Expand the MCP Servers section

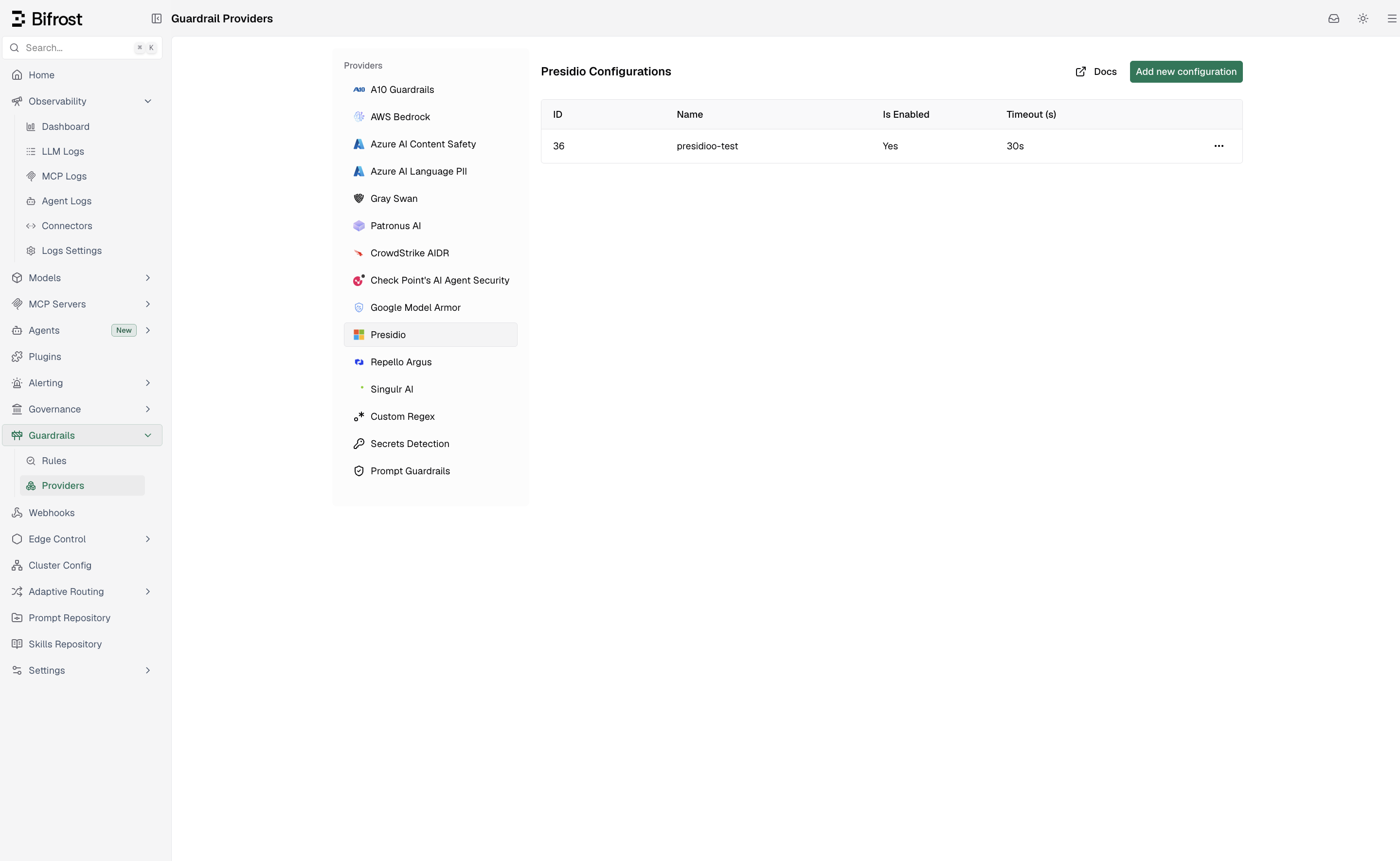[x=82, y=304]
